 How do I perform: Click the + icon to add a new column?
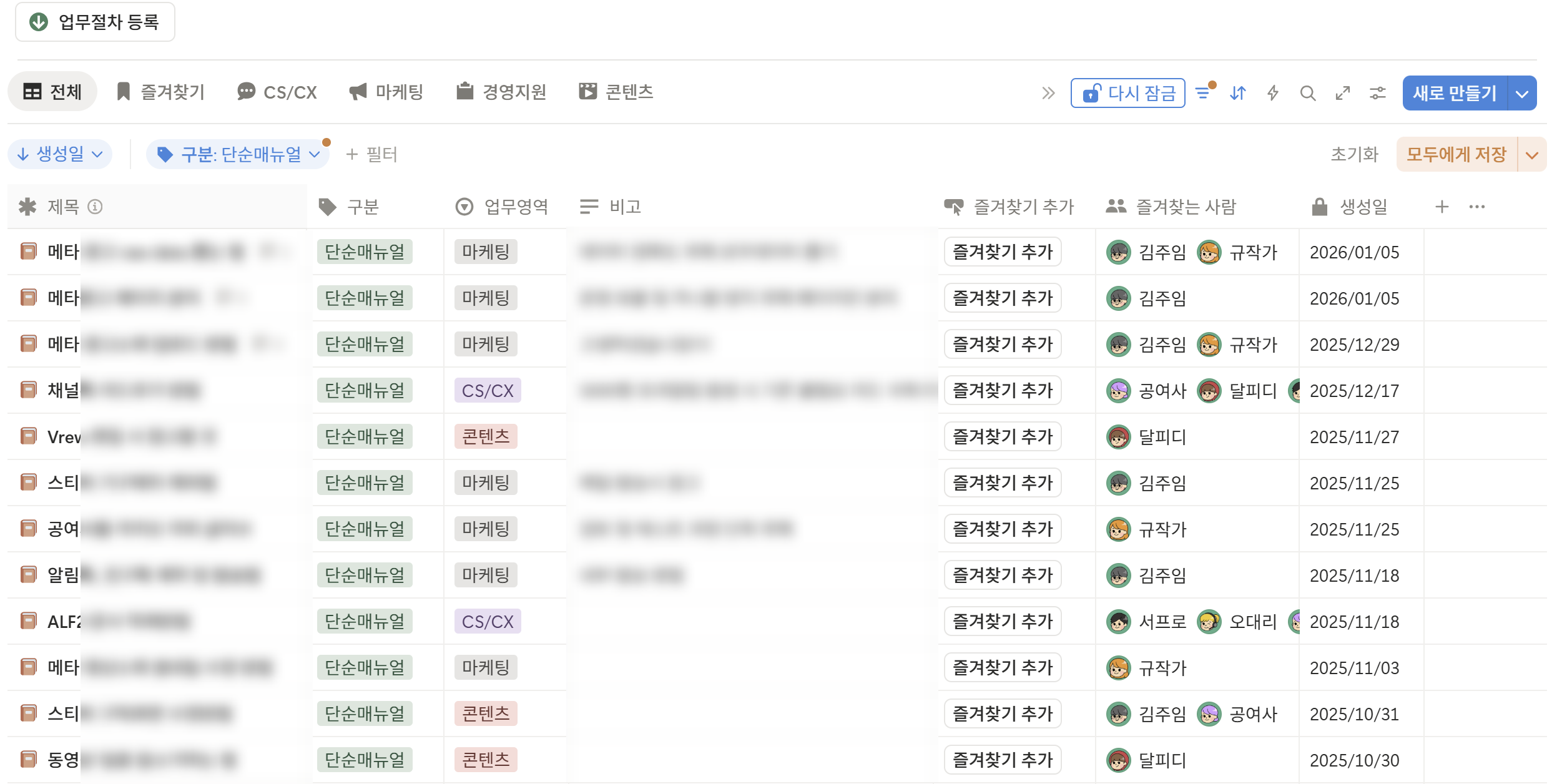(x=1442, y=206)
